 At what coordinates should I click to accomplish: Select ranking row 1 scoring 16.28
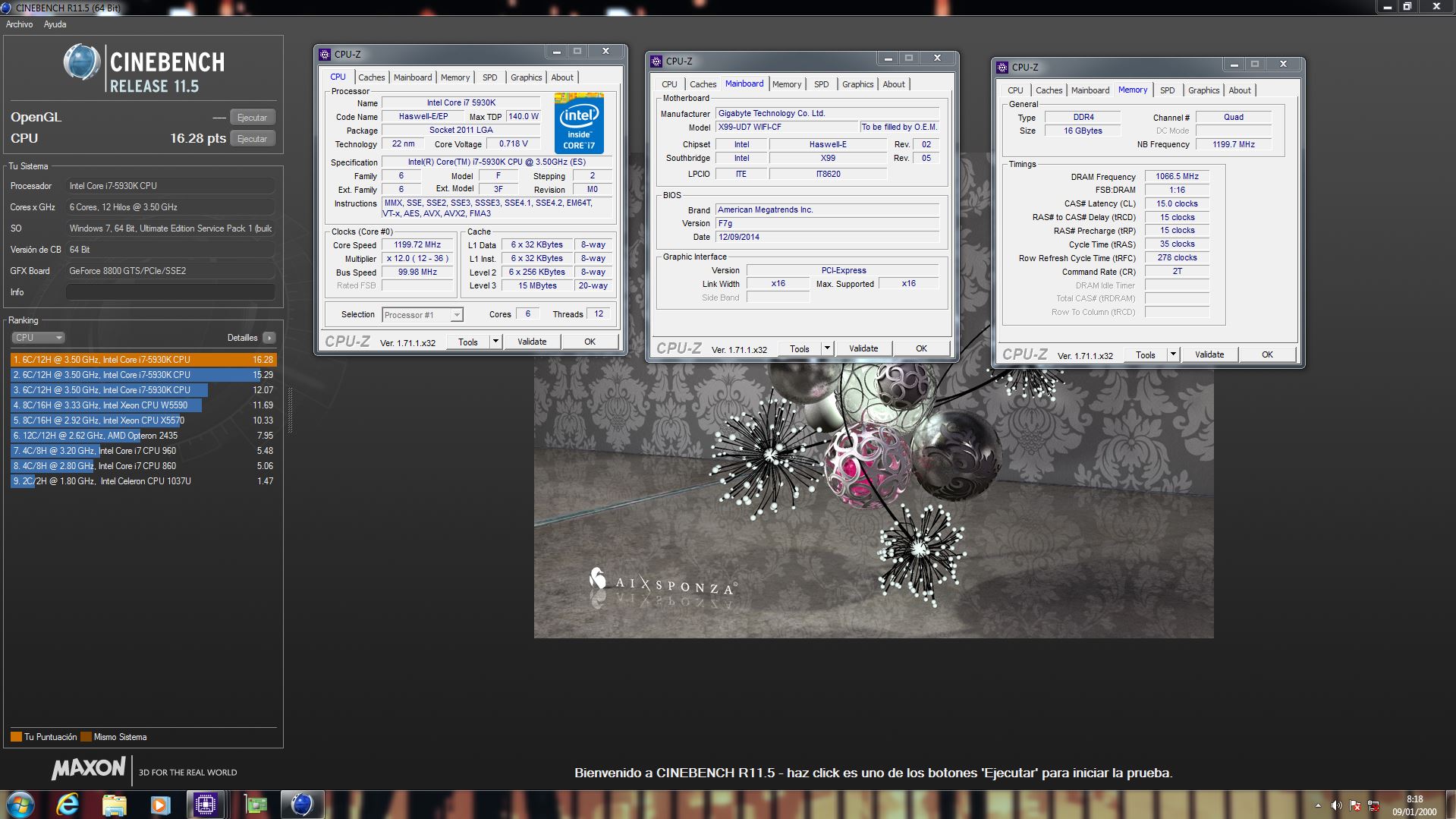tap(143, 360)
